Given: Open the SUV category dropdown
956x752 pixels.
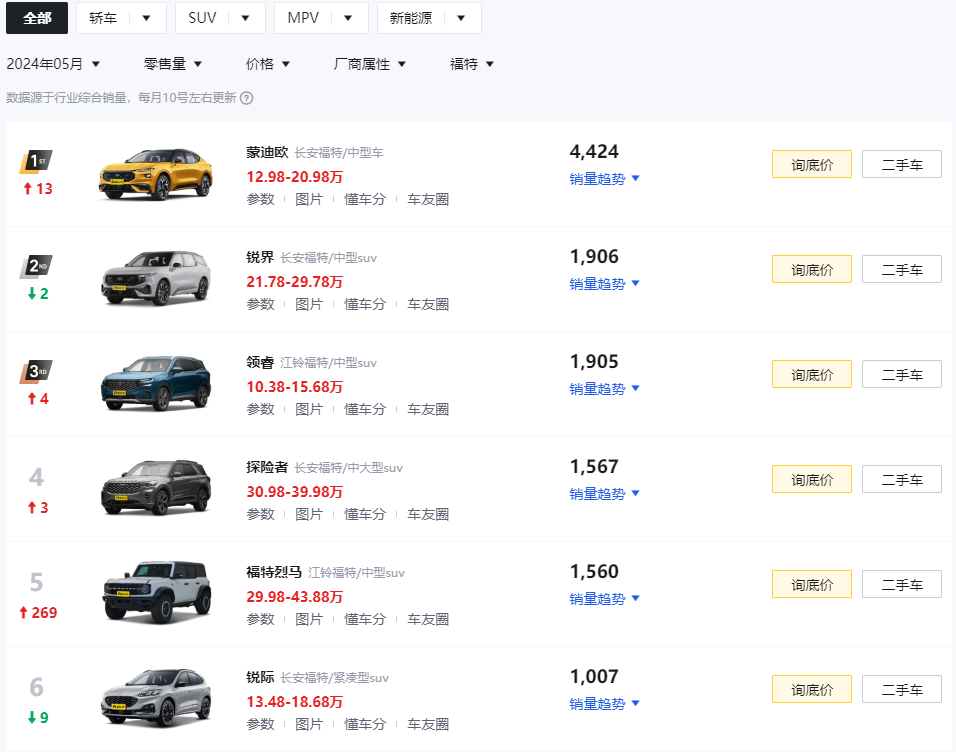Looking at the screenshot, I should click(220, 18).
